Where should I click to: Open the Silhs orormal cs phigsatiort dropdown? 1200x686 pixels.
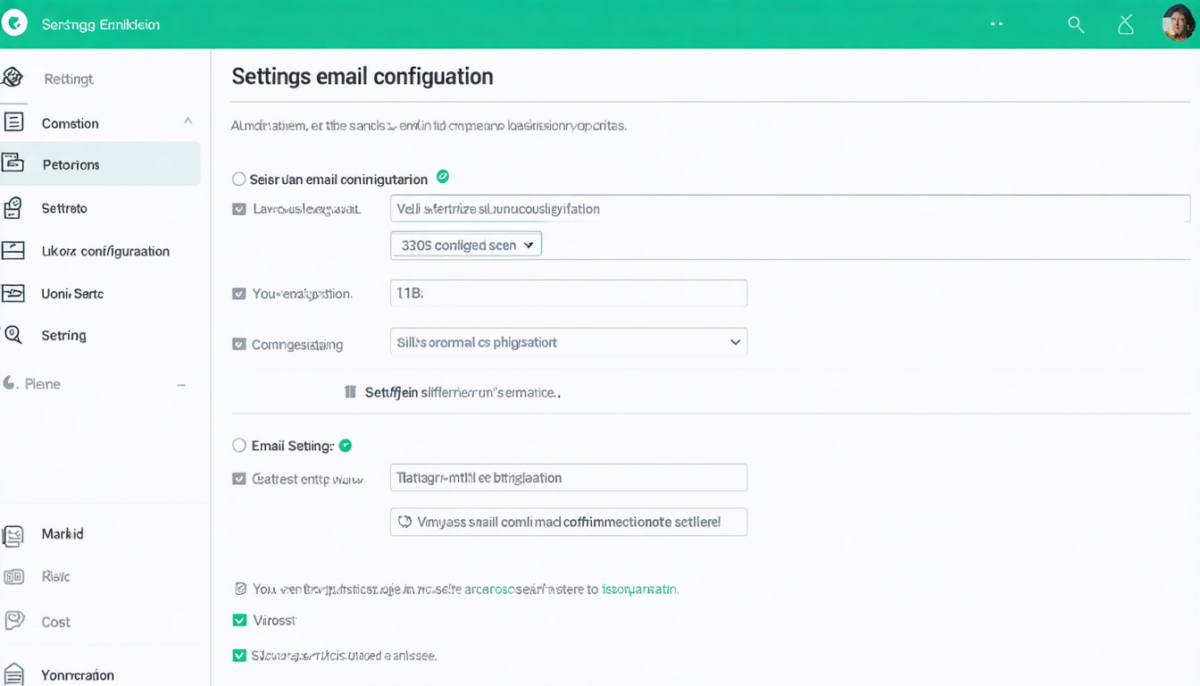568,342
